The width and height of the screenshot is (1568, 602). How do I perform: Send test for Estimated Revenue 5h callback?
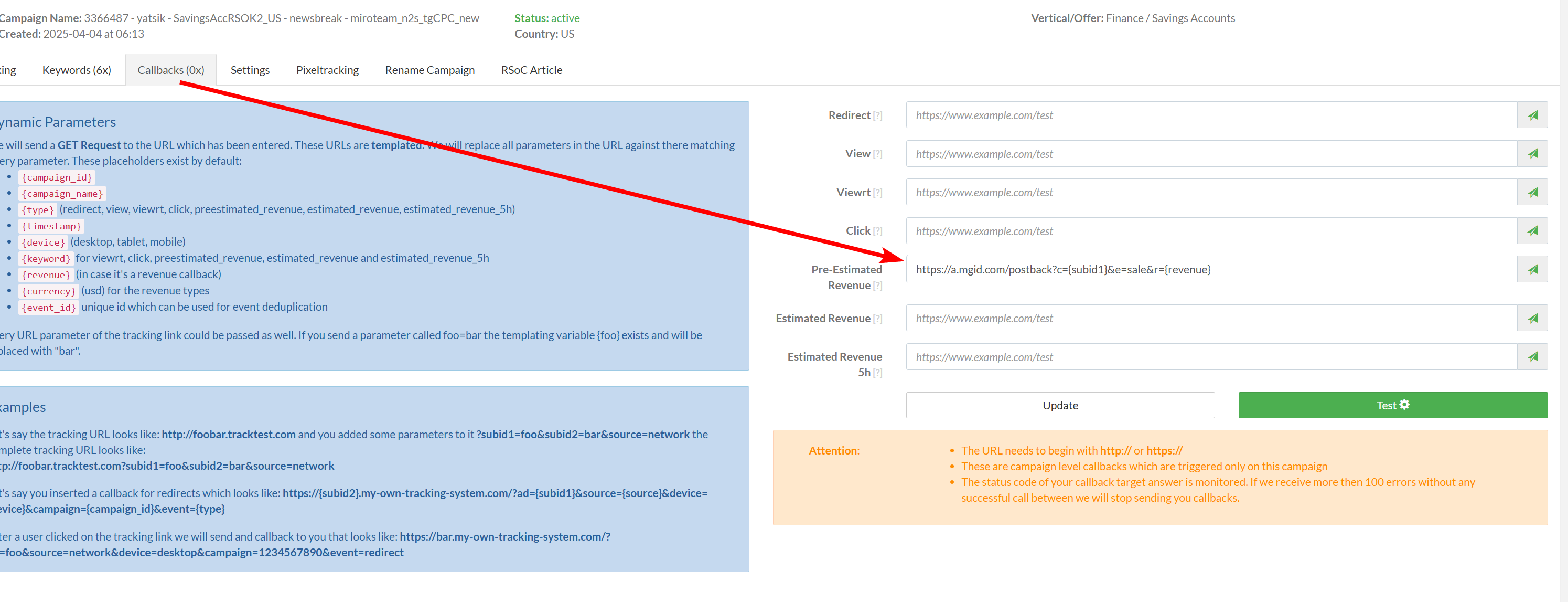tap(1532, 357)
